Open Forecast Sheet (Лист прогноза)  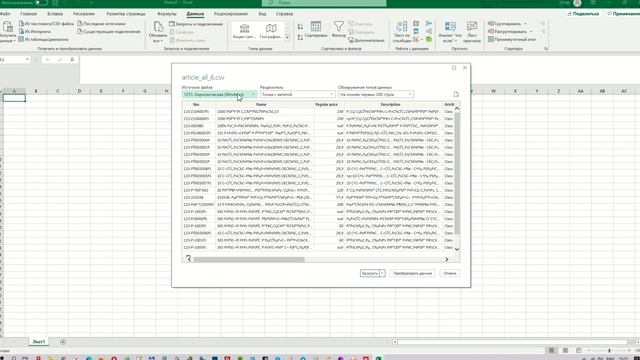(472, 32)
